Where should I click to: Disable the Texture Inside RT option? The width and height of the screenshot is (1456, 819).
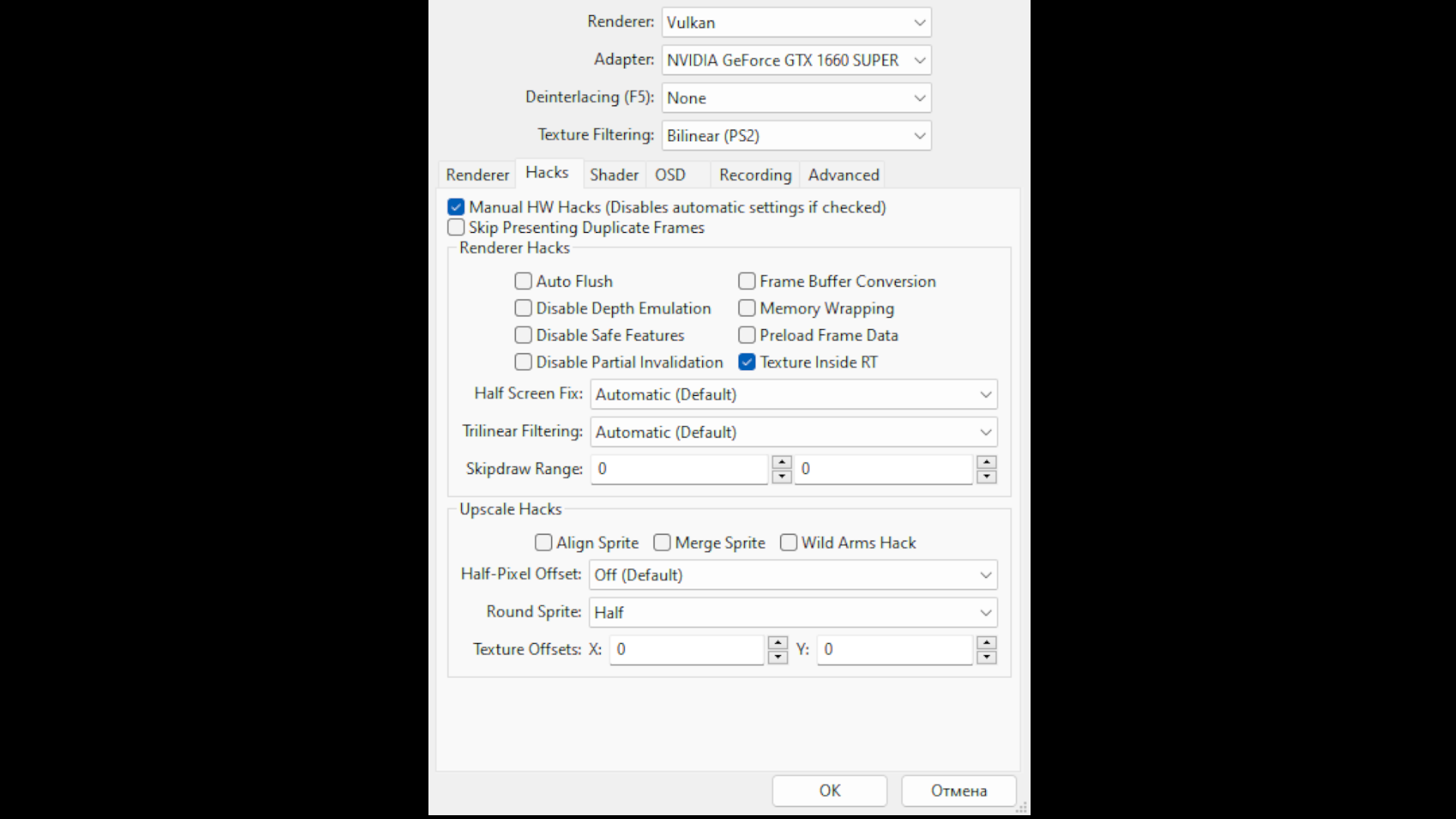(x=747, y=362)
